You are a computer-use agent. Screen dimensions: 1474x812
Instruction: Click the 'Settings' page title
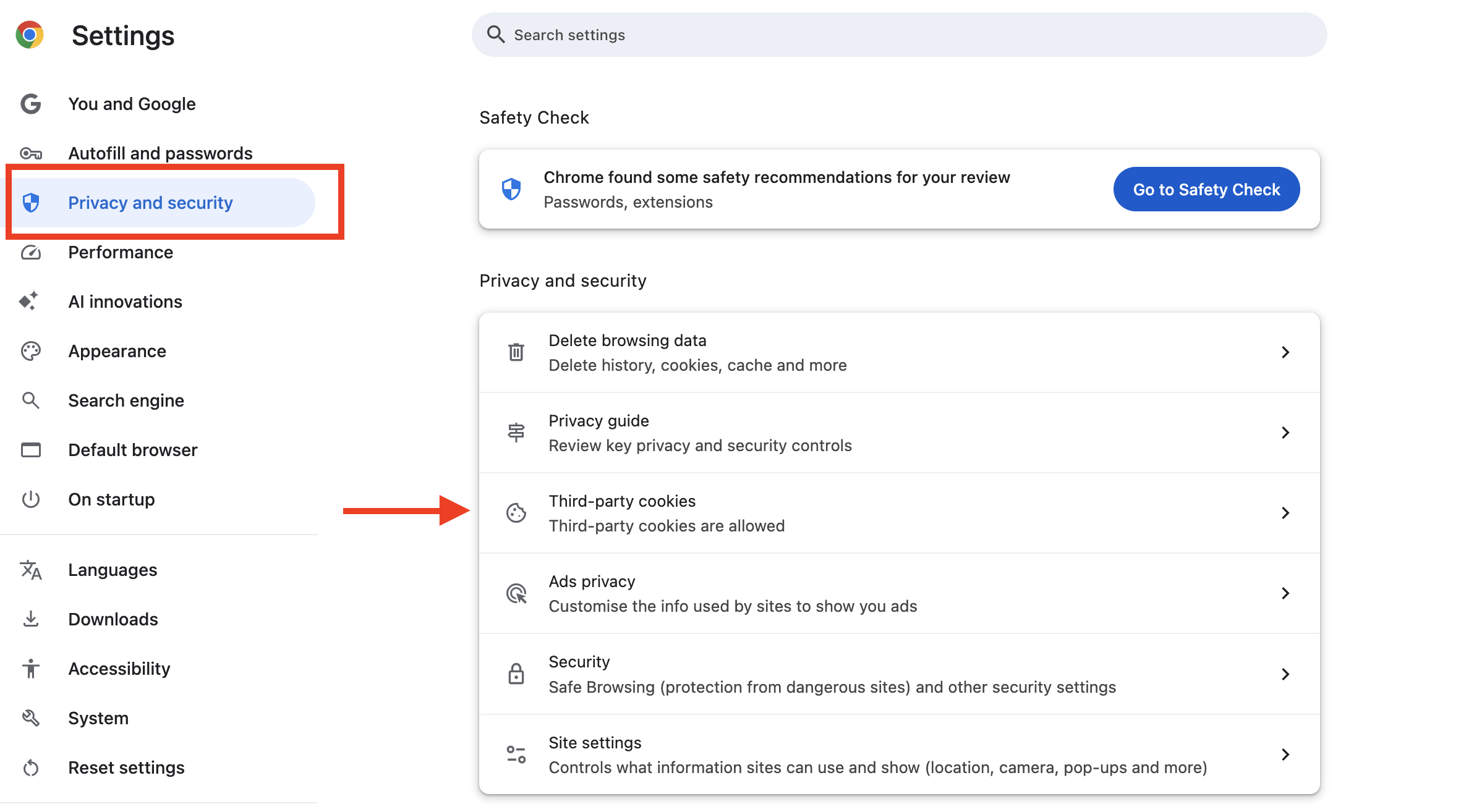pos(123,35)
